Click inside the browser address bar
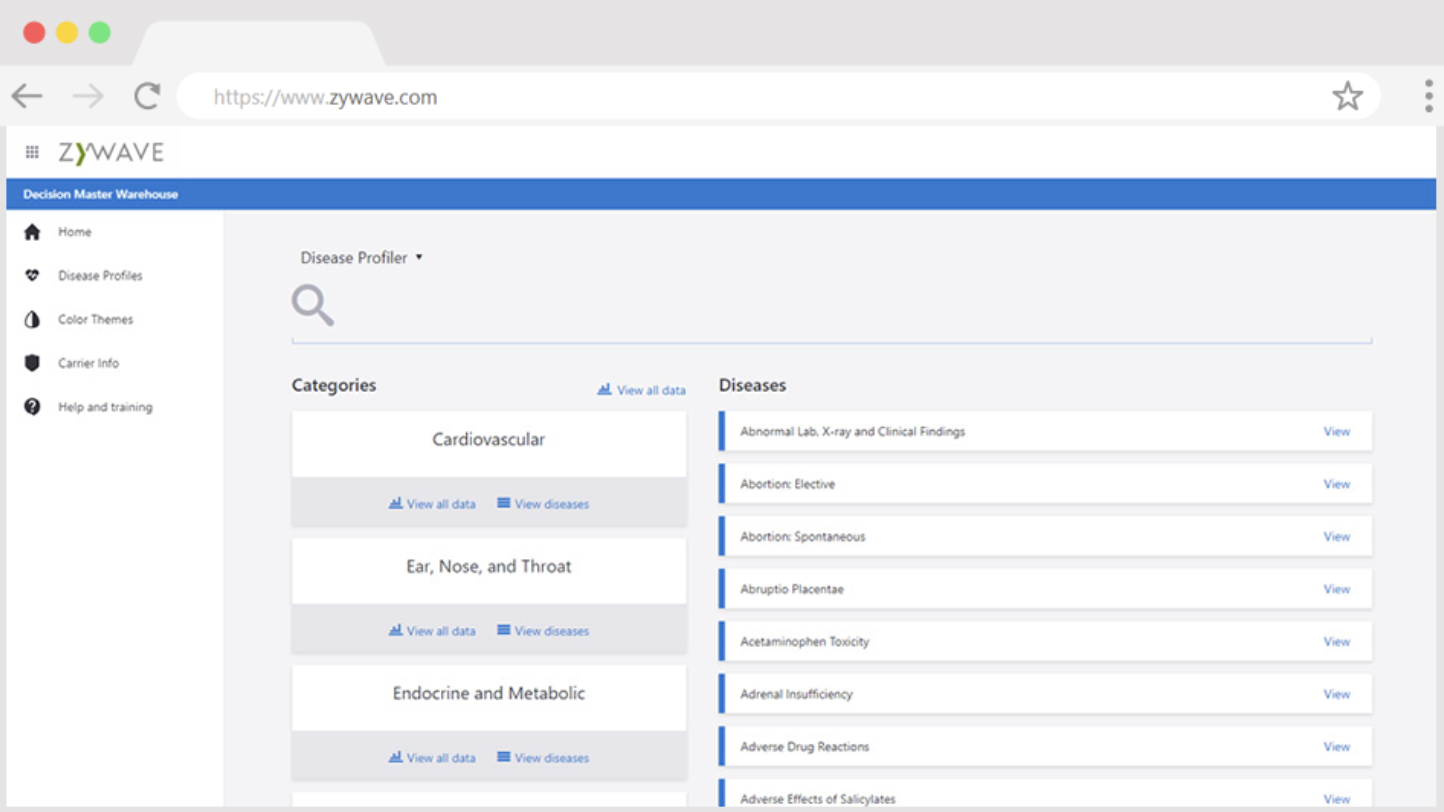The image size is (1444, 812). 700,96
